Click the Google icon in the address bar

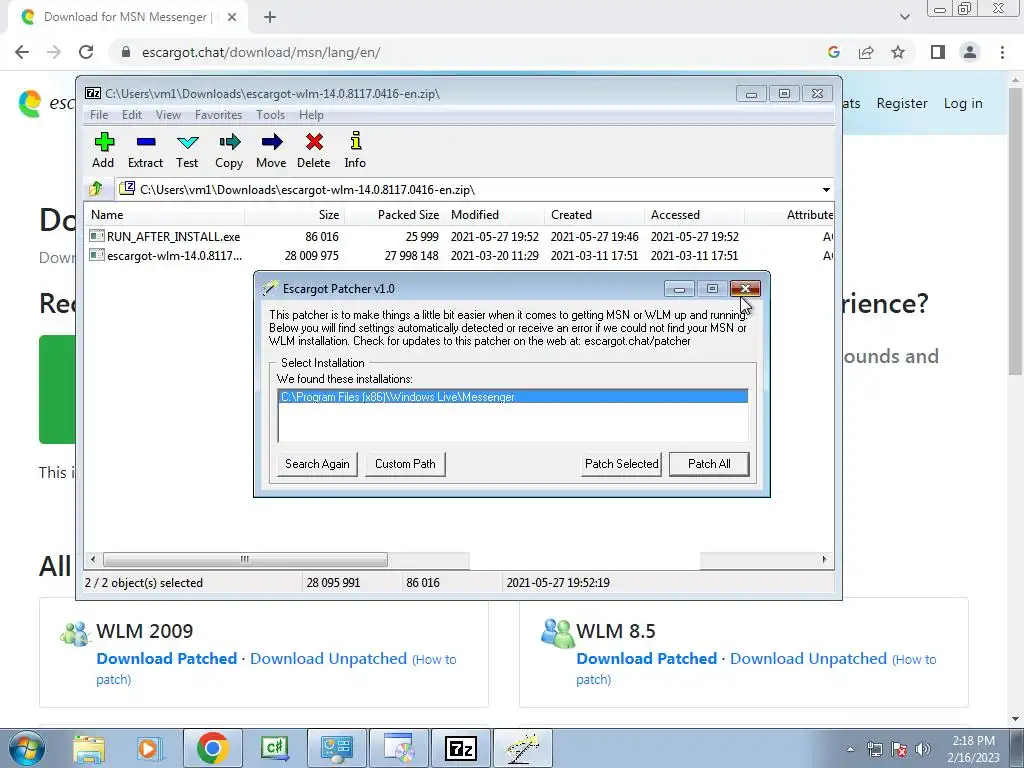tap(834, 52)
